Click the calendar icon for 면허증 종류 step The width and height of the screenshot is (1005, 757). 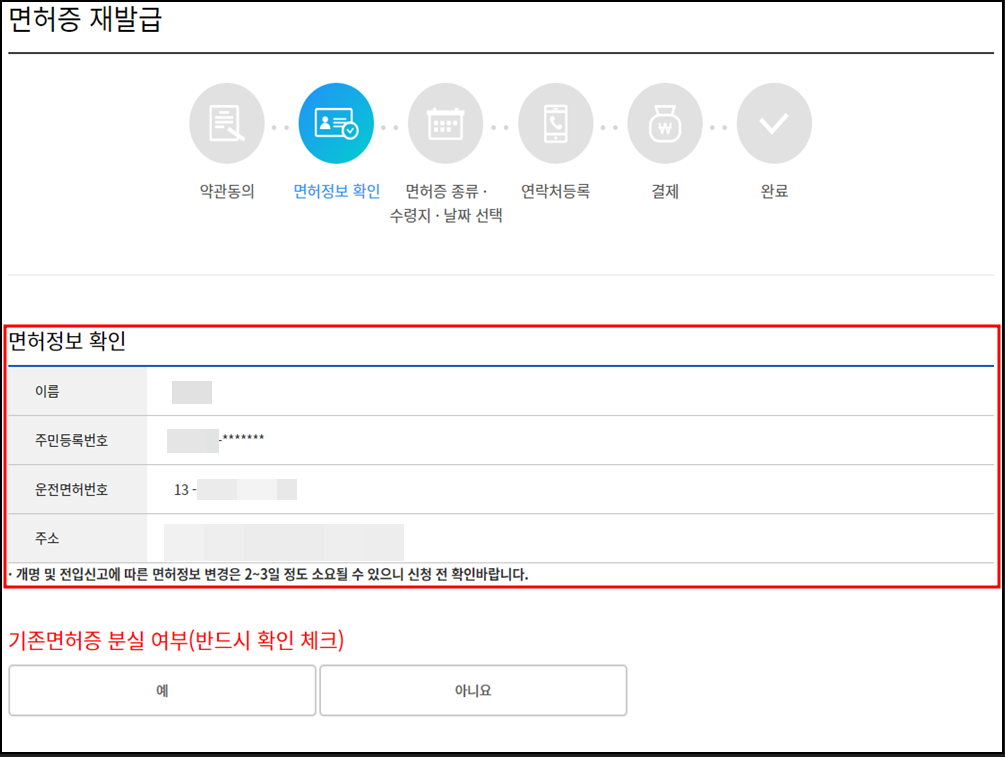(447, 122)
